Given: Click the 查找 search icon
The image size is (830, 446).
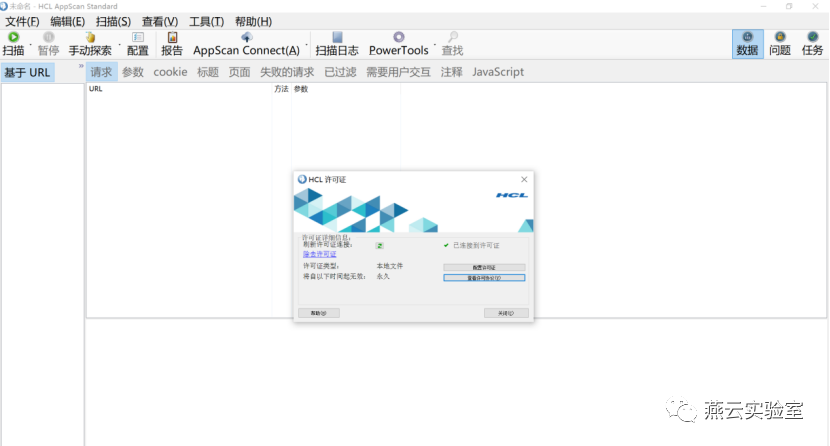Looking at the screenshot, I should tap(453, 37).
